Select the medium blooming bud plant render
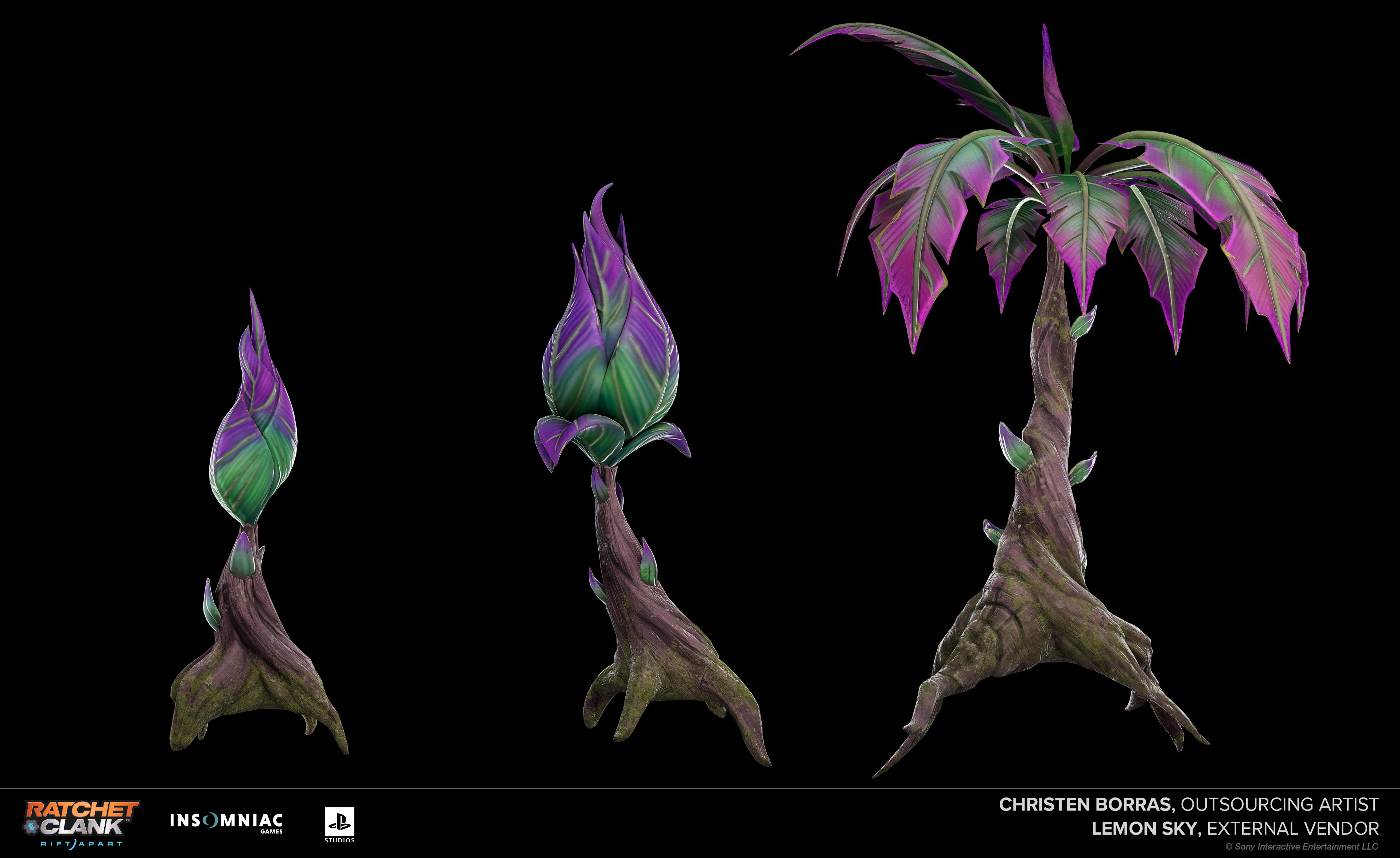This screenshot has width=1400, height=858. (x=652, y=474)
